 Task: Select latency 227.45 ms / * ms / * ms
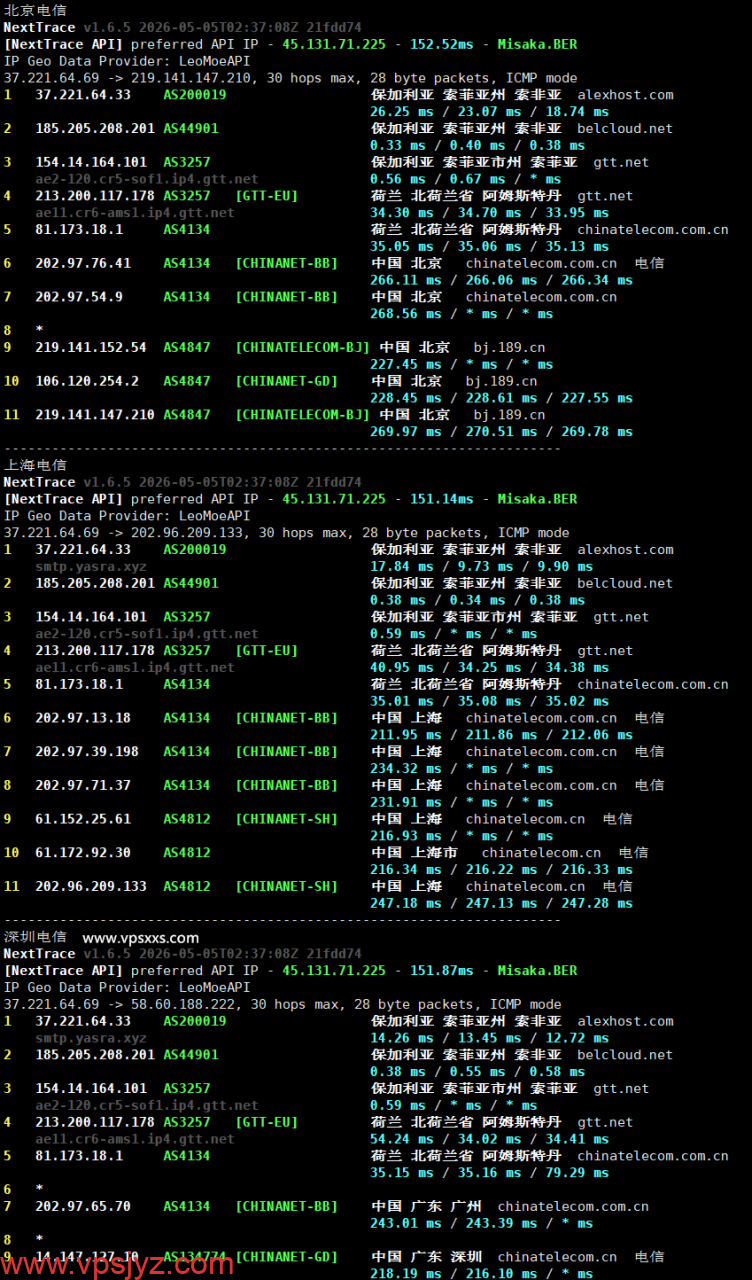click(461, 364)
